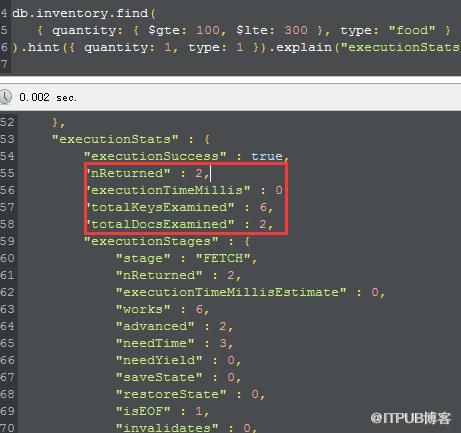
Task: Click the "advanced" : 2 line
Action: (174, 326)
